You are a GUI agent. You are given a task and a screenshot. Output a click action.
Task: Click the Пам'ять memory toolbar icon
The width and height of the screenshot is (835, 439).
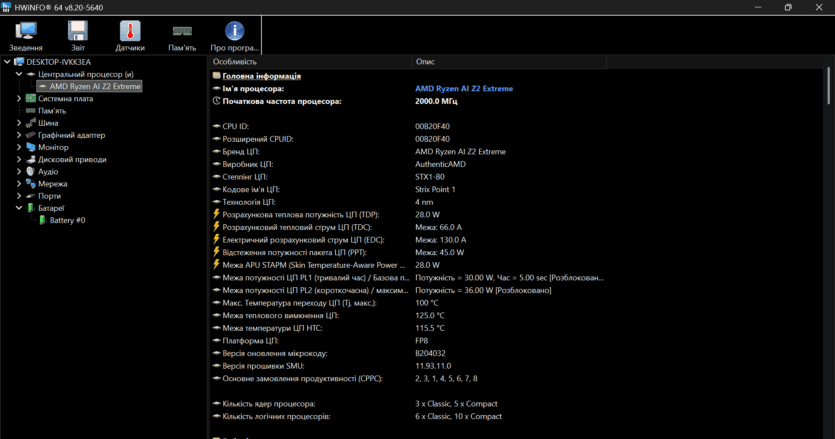coord(182,32)
